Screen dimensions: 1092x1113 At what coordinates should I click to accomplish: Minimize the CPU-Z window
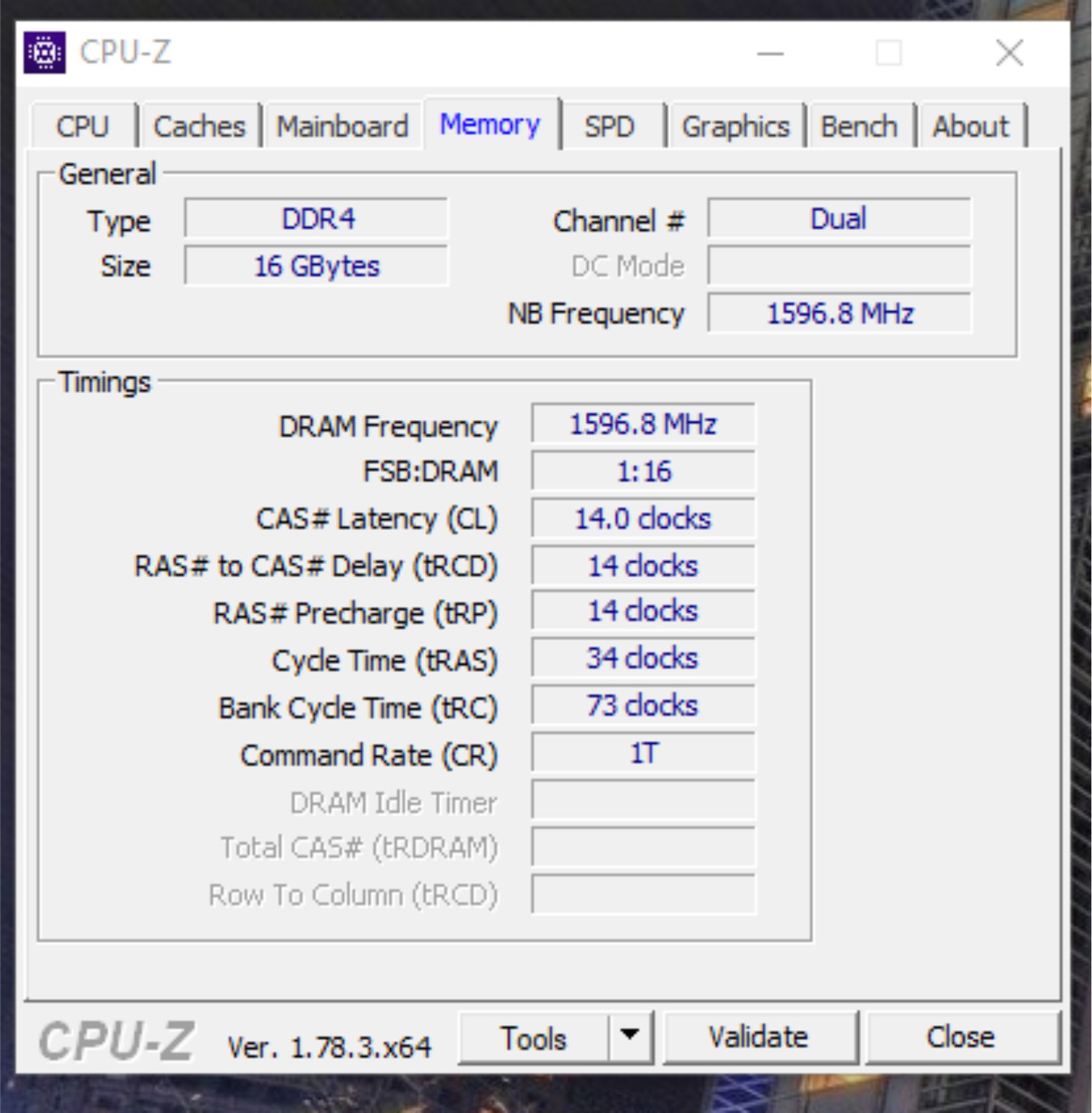[771, 53]
